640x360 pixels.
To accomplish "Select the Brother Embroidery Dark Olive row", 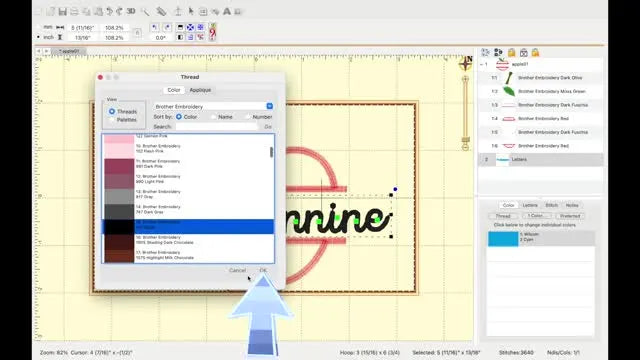I will click(540, 78).
